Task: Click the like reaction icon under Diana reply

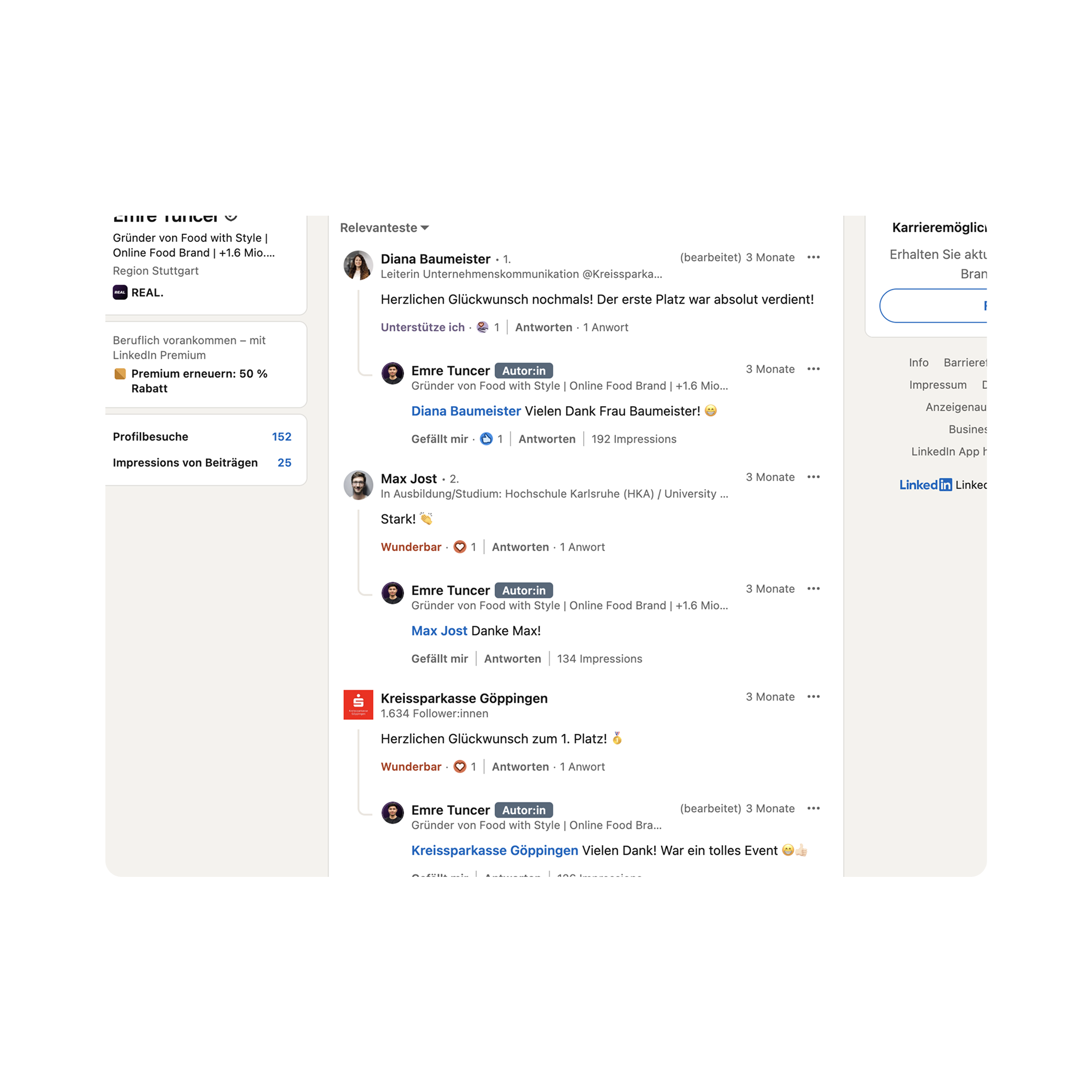Action: coord(486,439)
